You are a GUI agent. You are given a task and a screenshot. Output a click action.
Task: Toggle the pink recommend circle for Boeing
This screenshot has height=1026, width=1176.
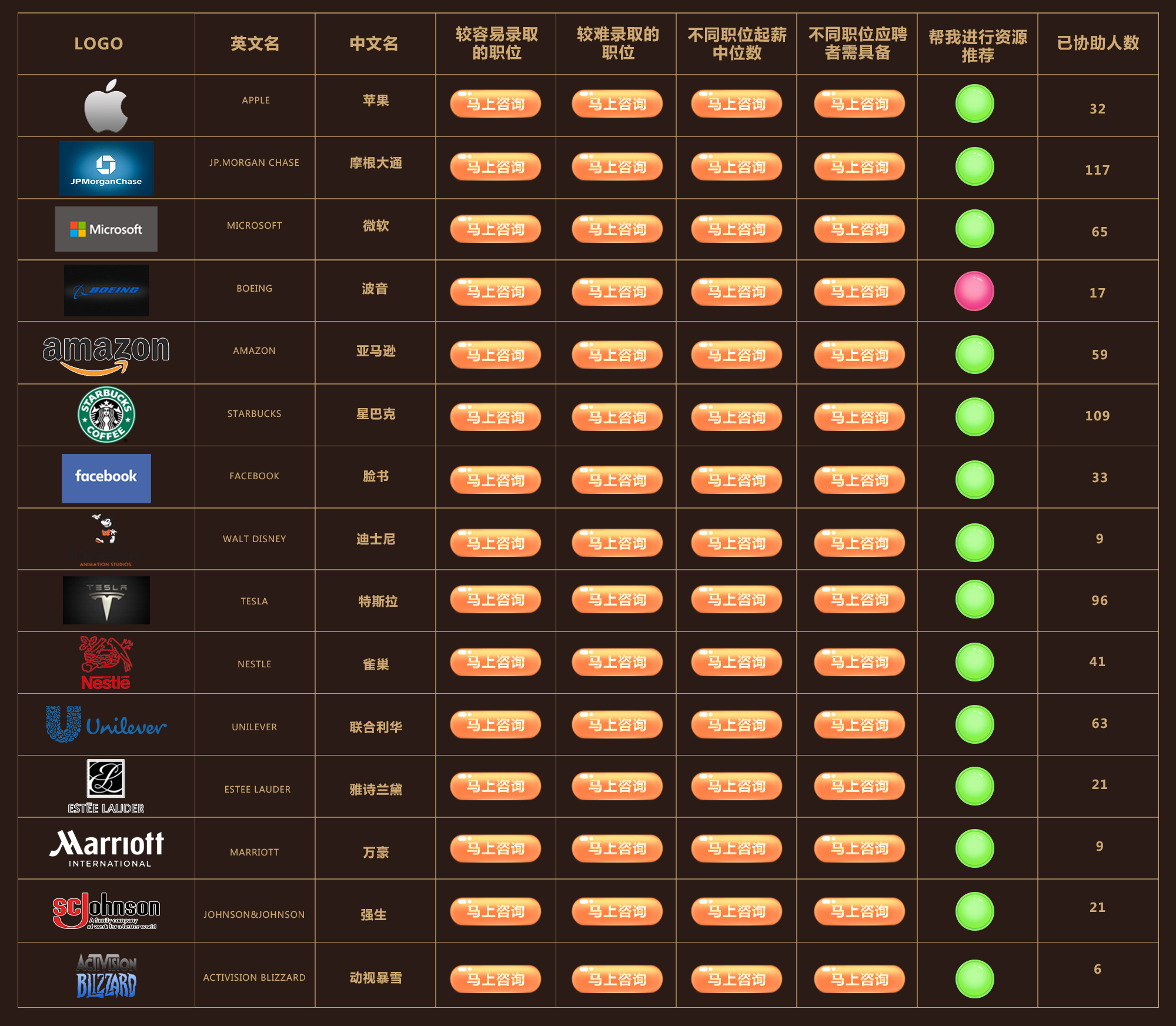[x=974, y=291]
